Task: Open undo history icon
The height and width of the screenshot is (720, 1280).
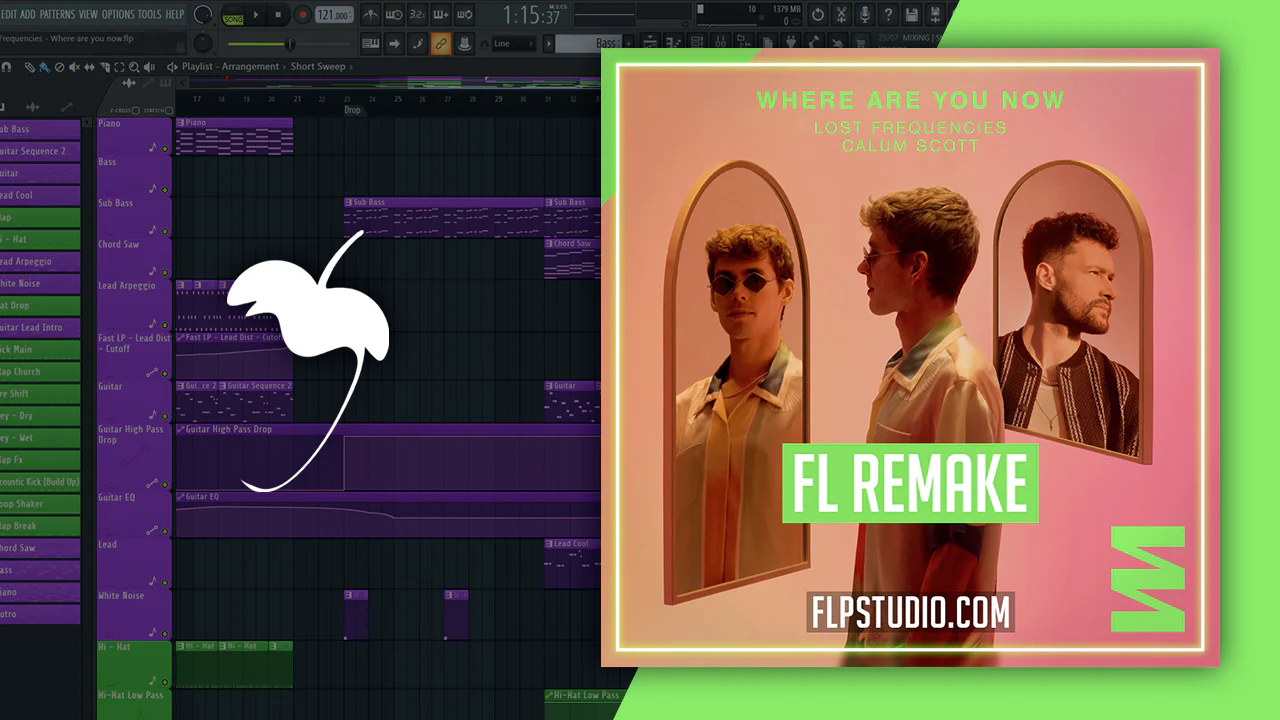Action: click(818, 15)
